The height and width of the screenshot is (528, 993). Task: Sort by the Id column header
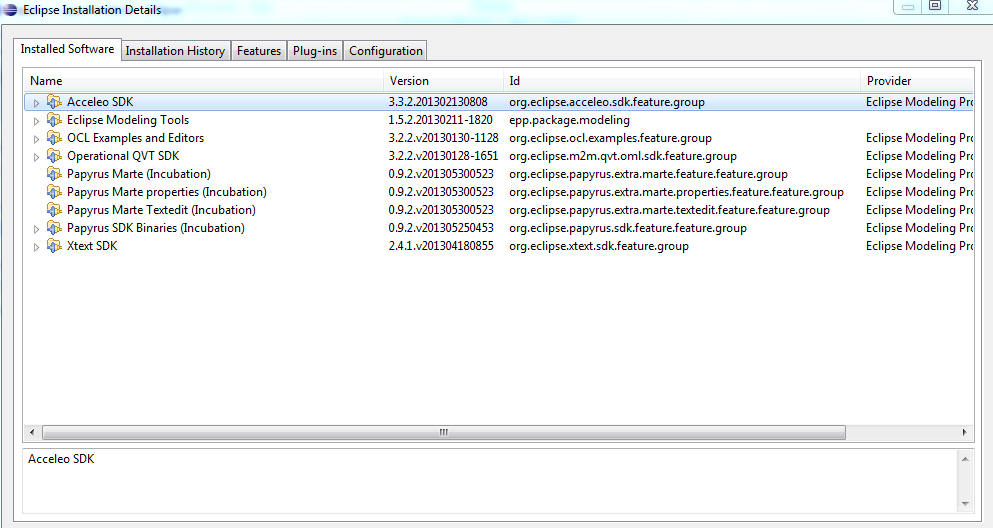tap(681, 81)
